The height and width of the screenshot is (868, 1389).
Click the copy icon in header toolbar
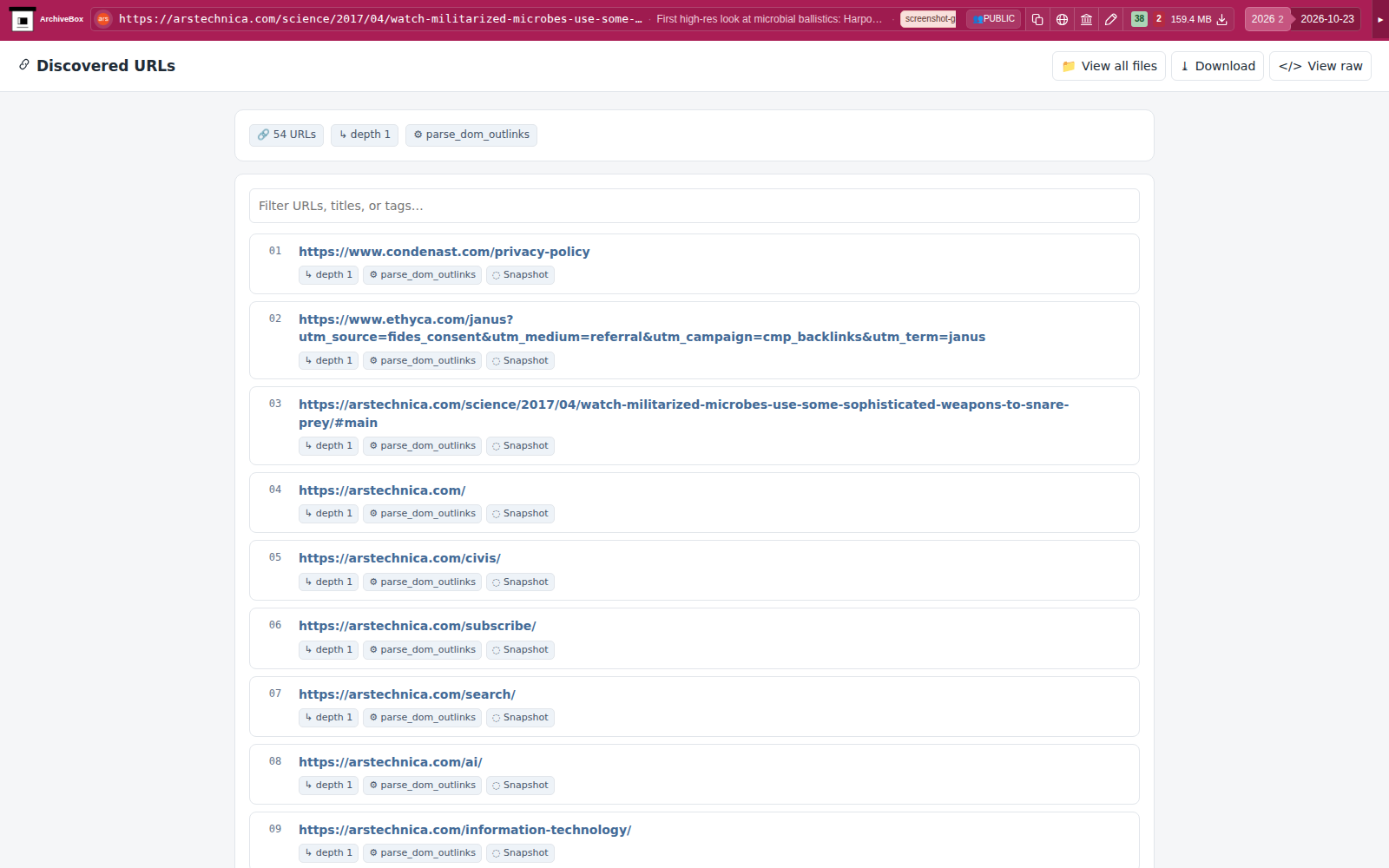pyautogui.click(x=1037, y=19)
